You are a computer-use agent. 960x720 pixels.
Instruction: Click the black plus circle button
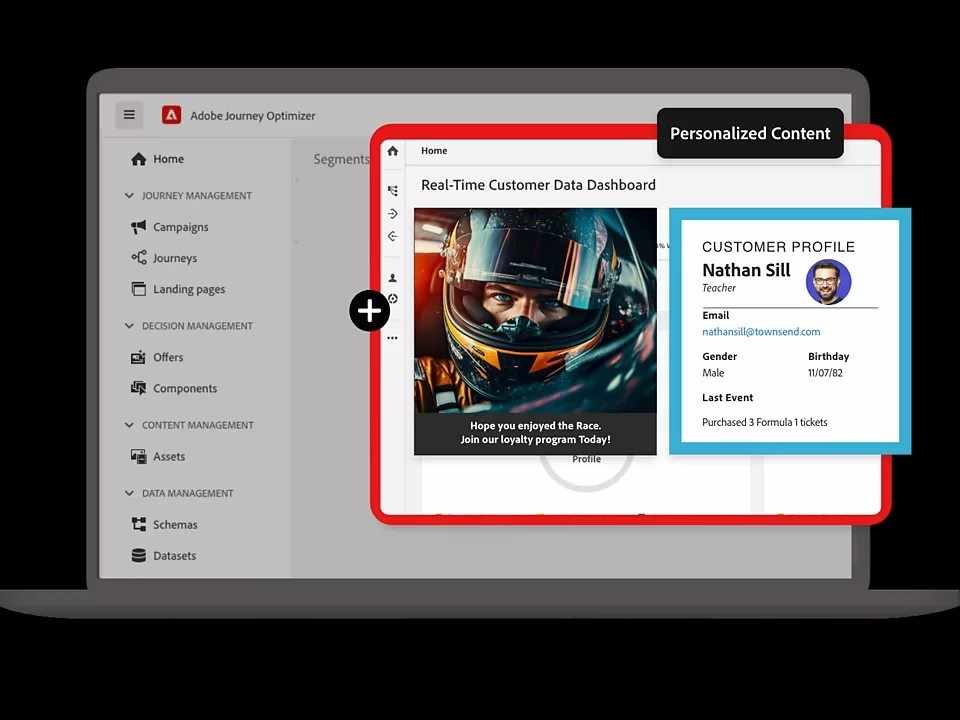(x=369, y=311)
